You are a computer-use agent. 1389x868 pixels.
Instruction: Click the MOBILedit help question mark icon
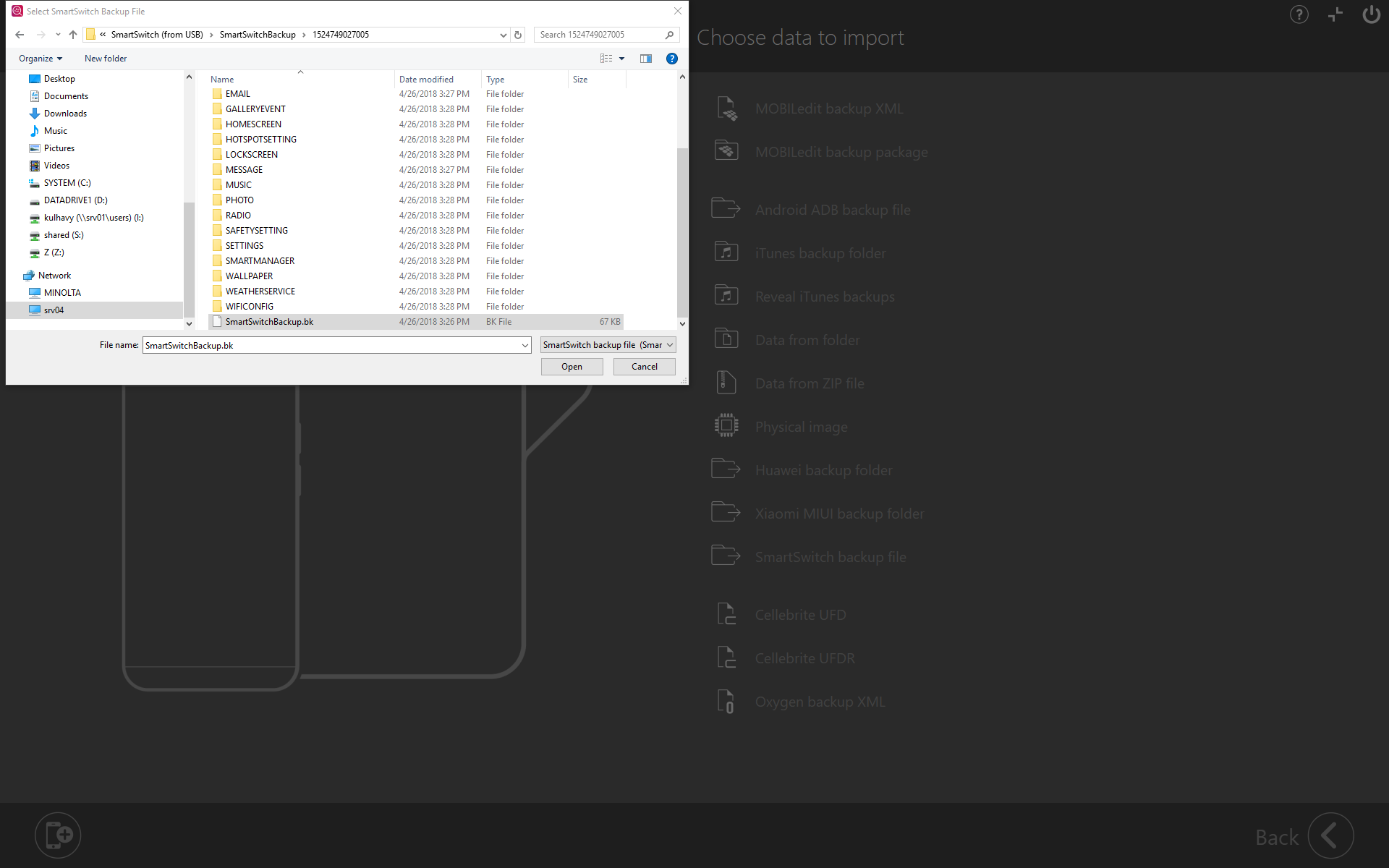click(1299, 14)
